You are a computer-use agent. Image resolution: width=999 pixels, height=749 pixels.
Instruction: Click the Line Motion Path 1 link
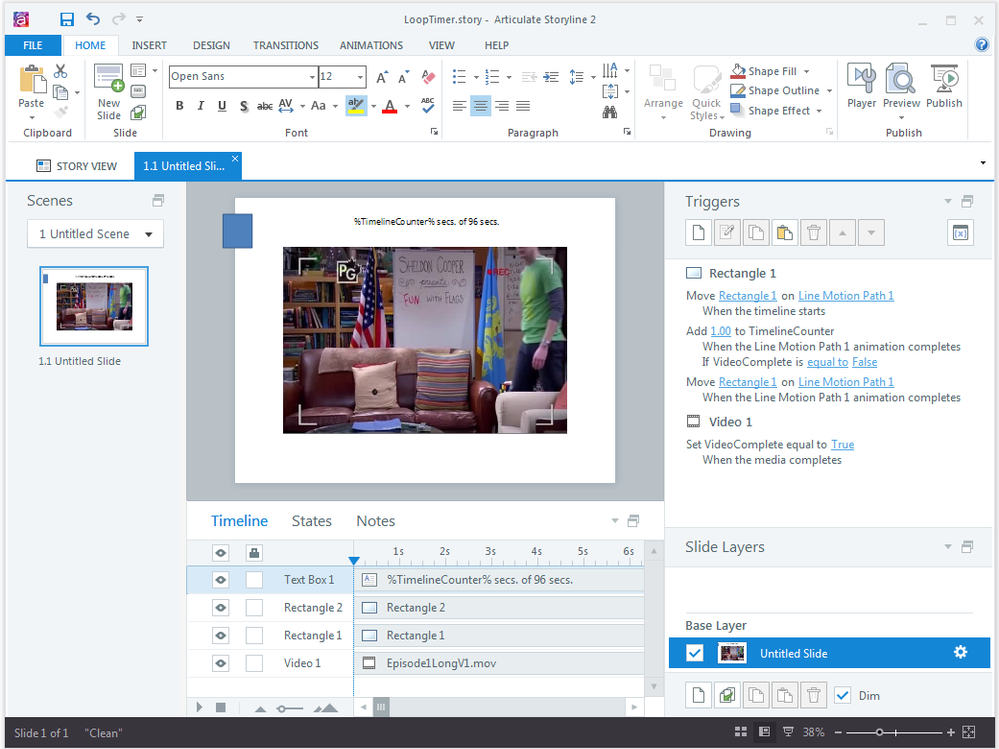click(x=846, y=296)
